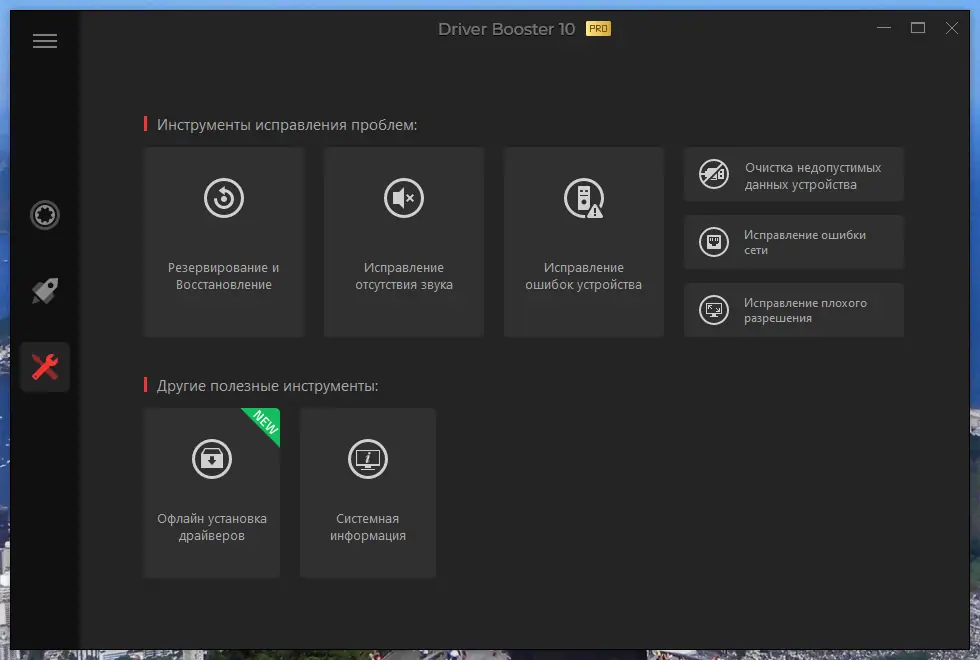This screenshot has width=980, height=660.
Task: Click the offline driver installer box icon
Action: [x=212, y=459]
